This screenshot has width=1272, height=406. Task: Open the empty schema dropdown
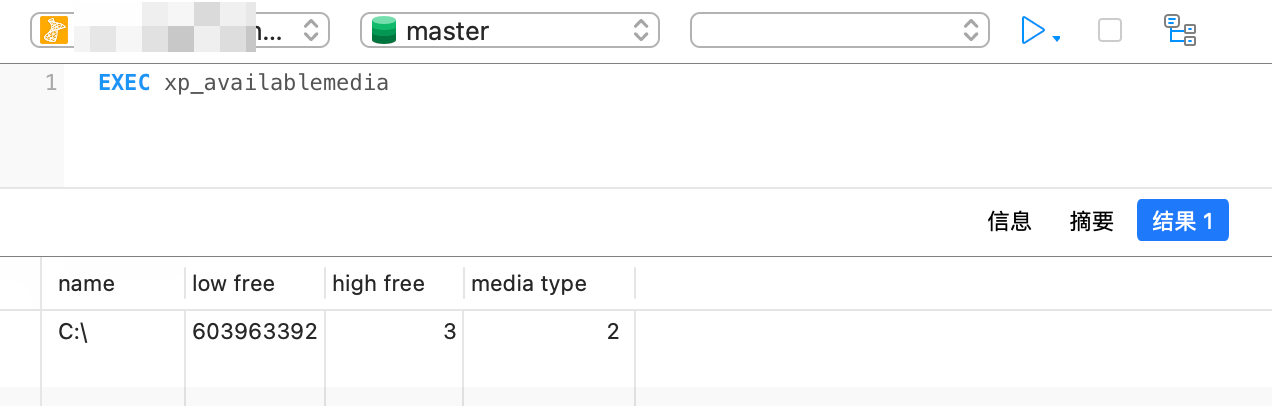click(x=839, y=31)
